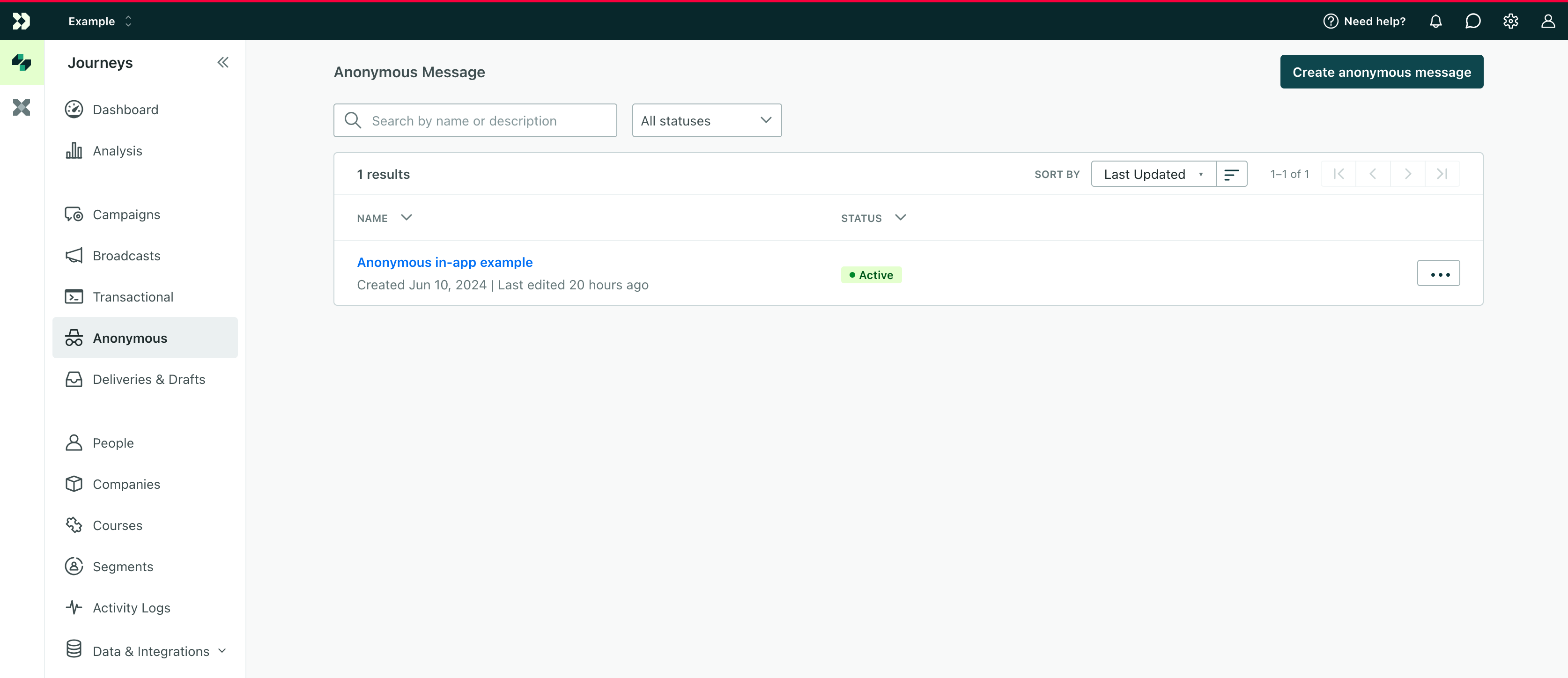1568x678 pixels.
Task: Open Companies in sidebar
Action: (145, 484)
